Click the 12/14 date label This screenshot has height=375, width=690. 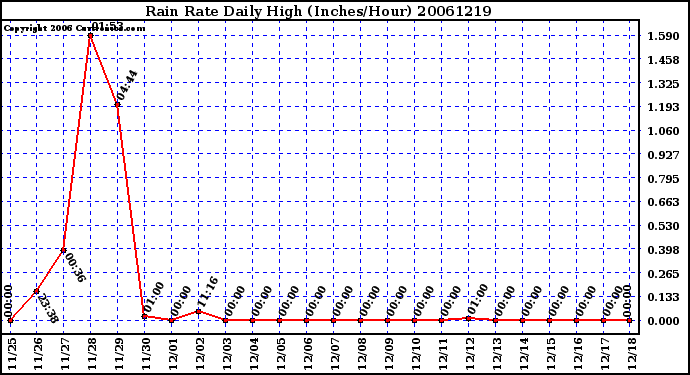[523, 354]
